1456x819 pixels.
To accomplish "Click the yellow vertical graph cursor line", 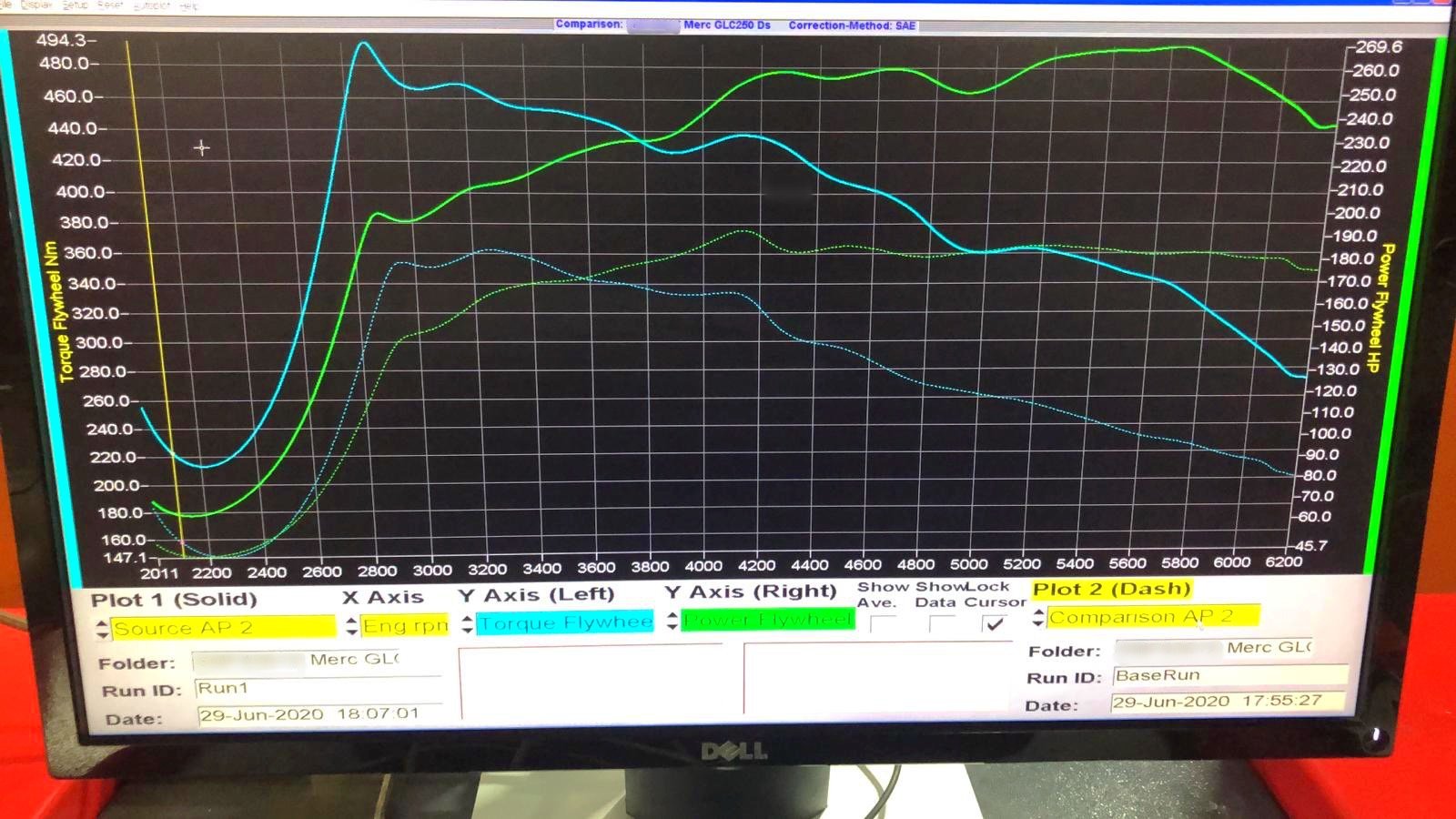I will (x=155, y=300).
